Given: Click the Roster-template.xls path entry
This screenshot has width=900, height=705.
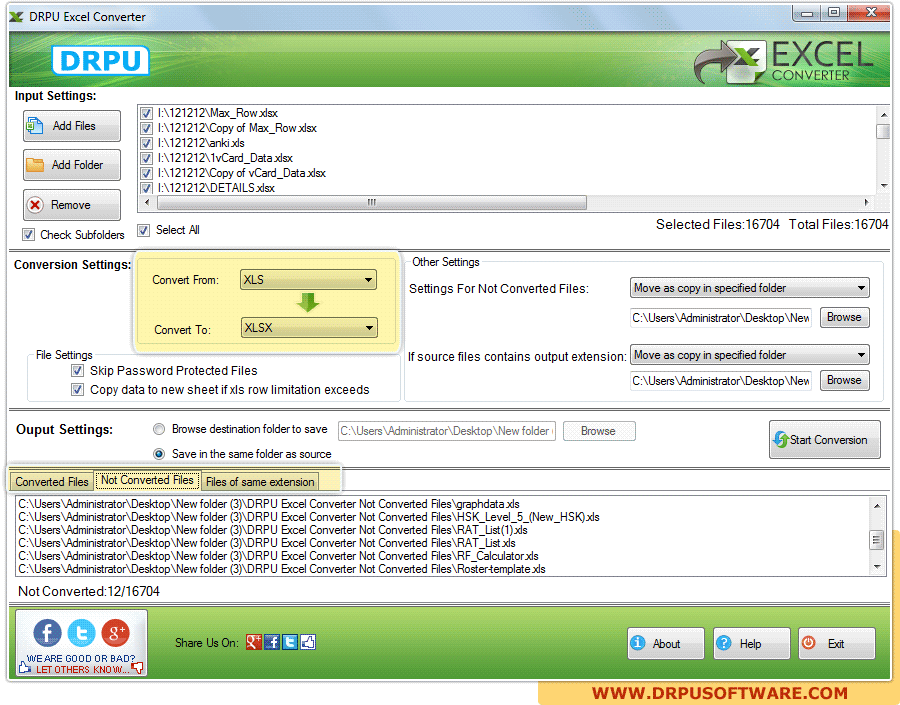Looking at the screenshot, I should click(x=281, y=569).
